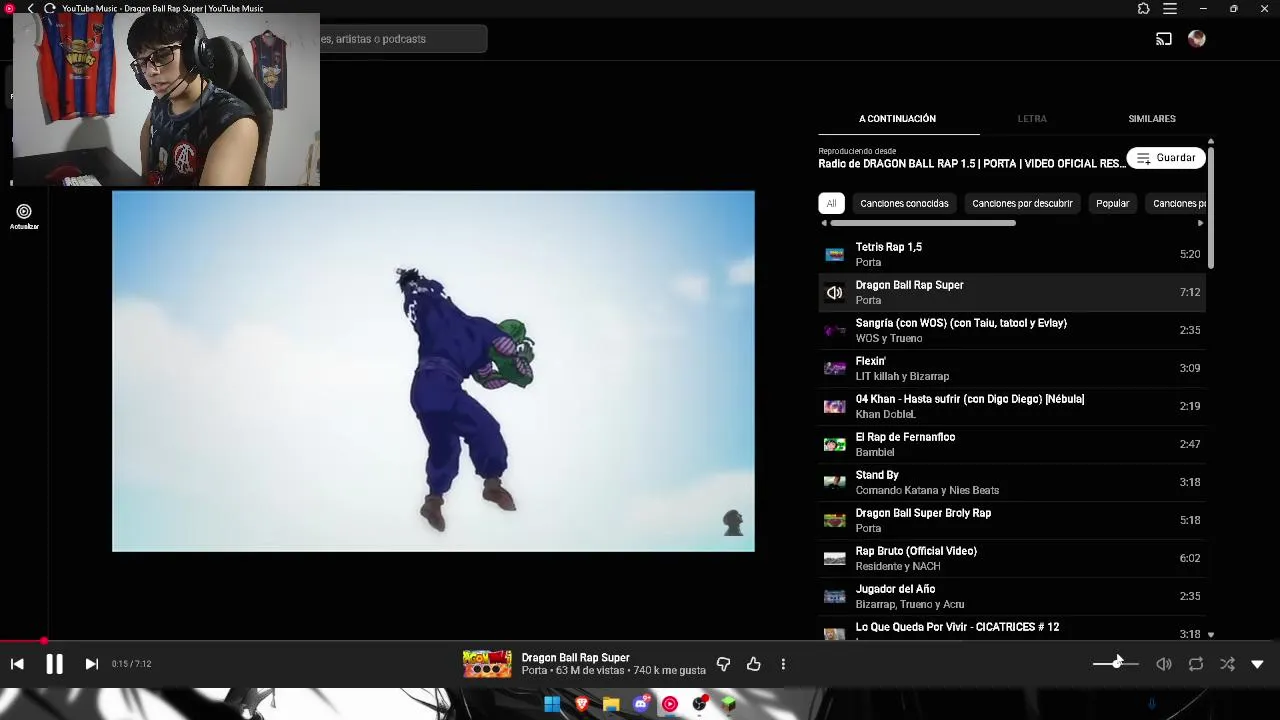Go back with the title bar arrow
1280x720 pixels.
[30, 8]
